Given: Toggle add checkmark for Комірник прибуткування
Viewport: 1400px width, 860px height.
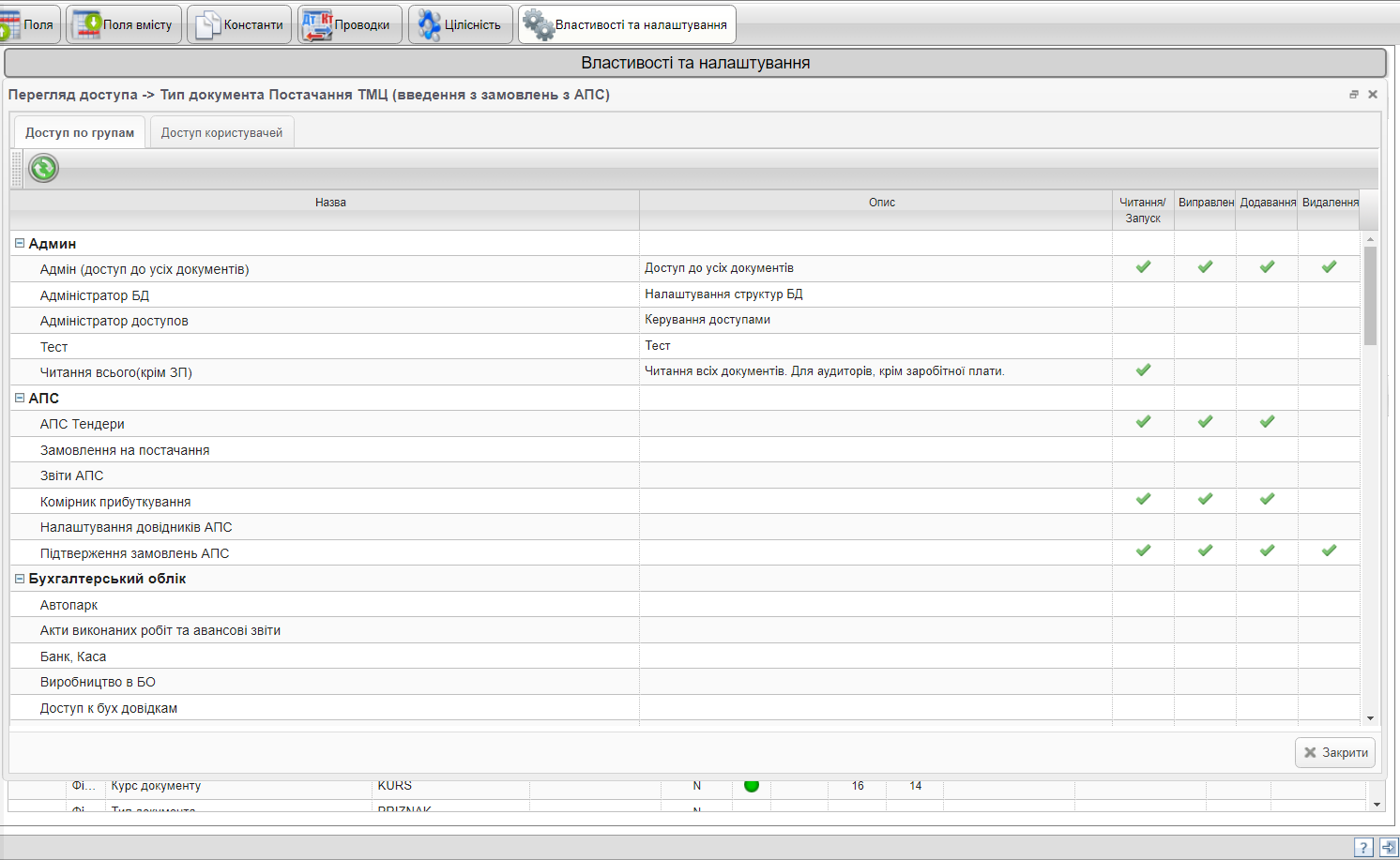Looking at the screenshot, I should 1267,500.
